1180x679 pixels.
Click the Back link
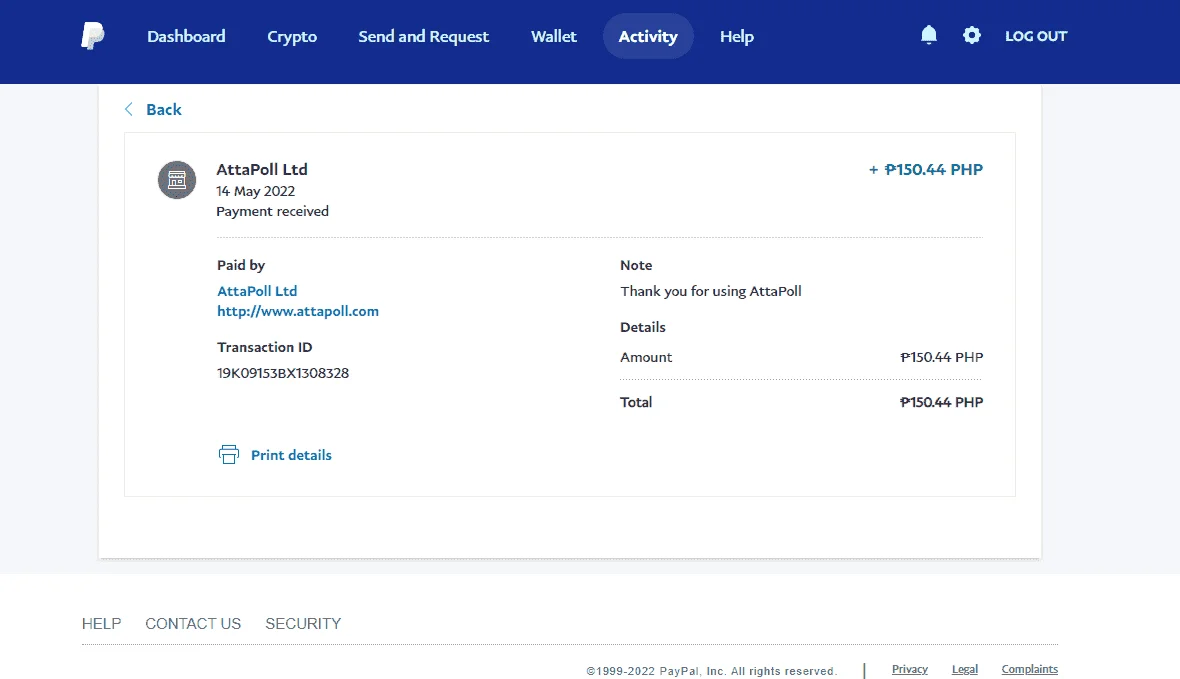pos(163,109)
